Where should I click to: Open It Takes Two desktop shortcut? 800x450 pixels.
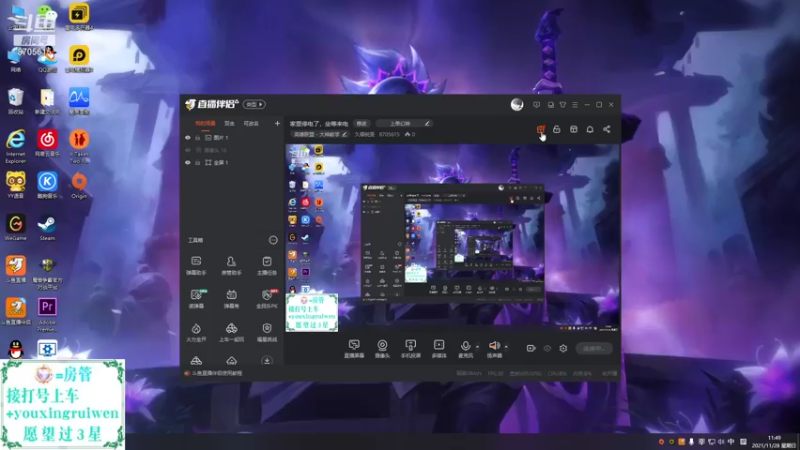coord(79,146)
